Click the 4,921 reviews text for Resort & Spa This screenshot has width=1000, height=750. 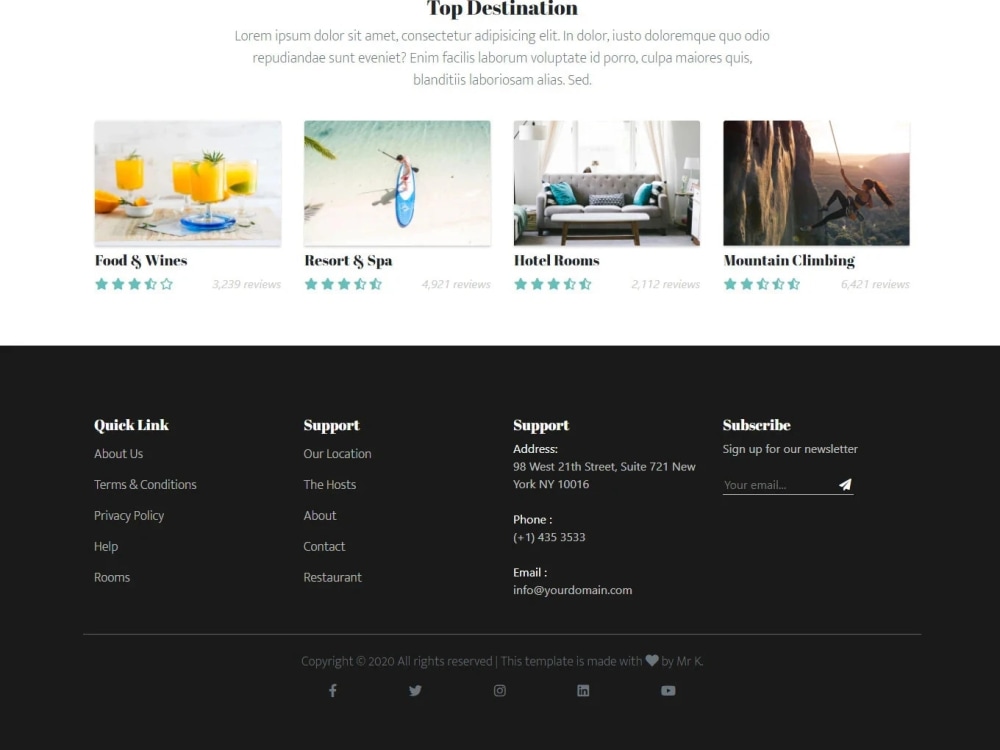[x=456, y=283]
